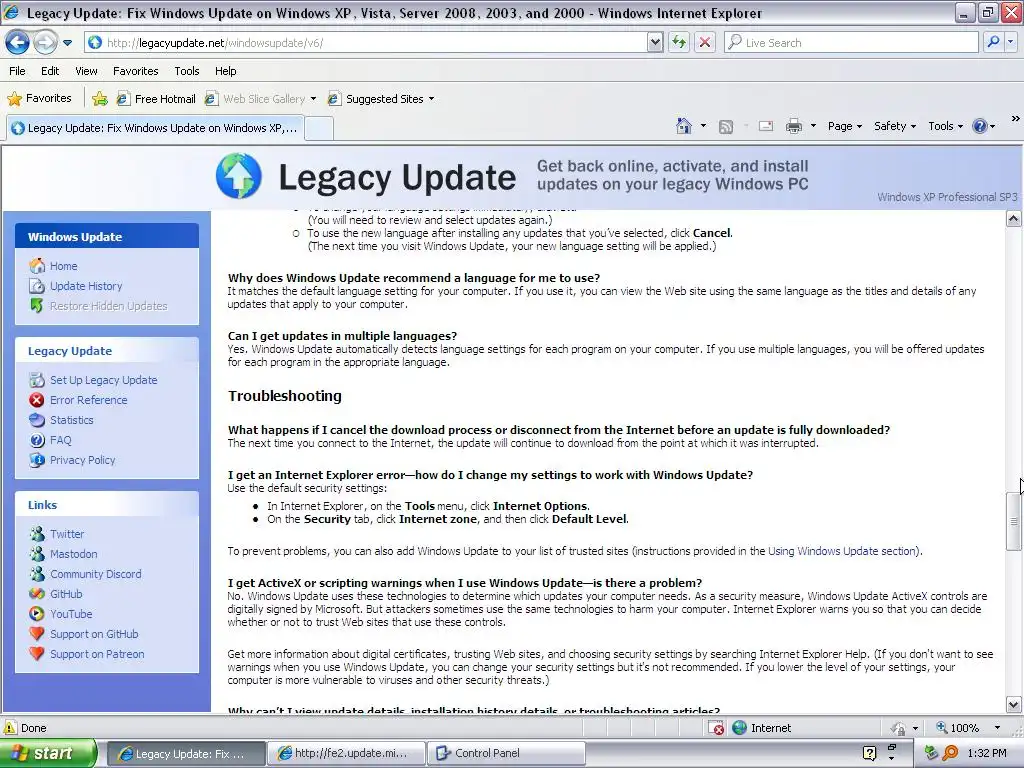
Task: Click the FAQ question mark icon
Action: [x=37, y=440]
